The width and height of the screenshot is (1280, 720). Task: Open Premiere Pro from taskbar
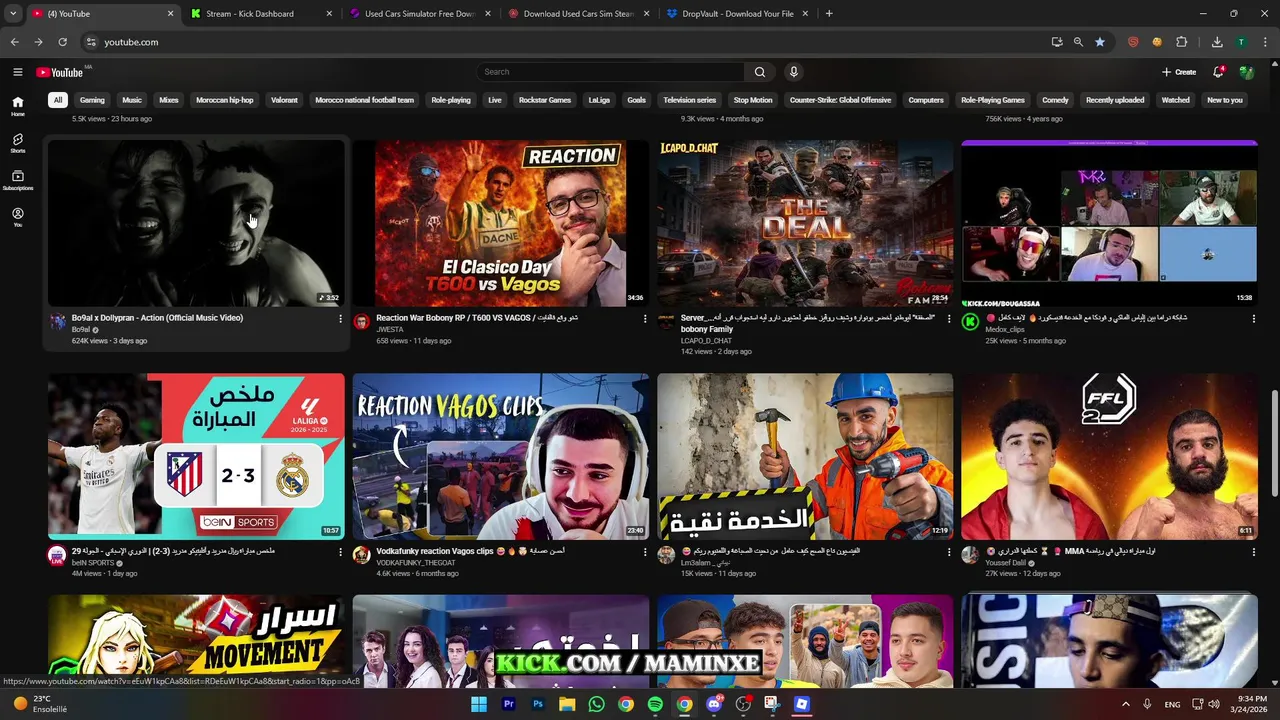pos(508,704)
